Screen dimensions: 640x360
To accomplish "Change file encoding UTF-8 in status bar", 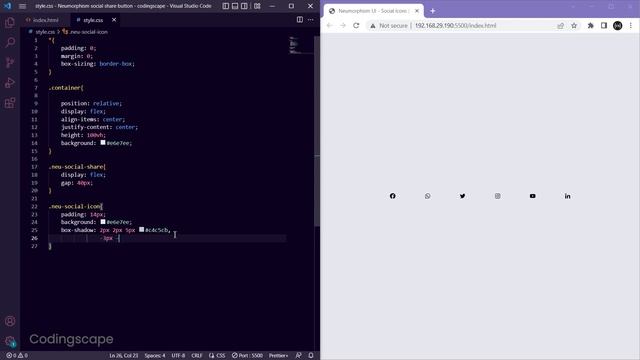I will [x=178, y=356].
